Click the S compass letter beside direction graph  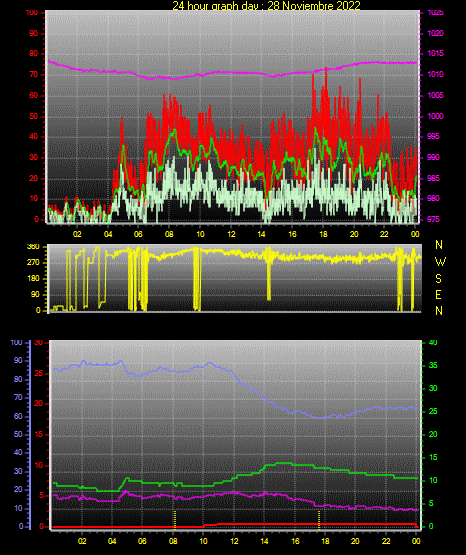click(x=438, y=279)
